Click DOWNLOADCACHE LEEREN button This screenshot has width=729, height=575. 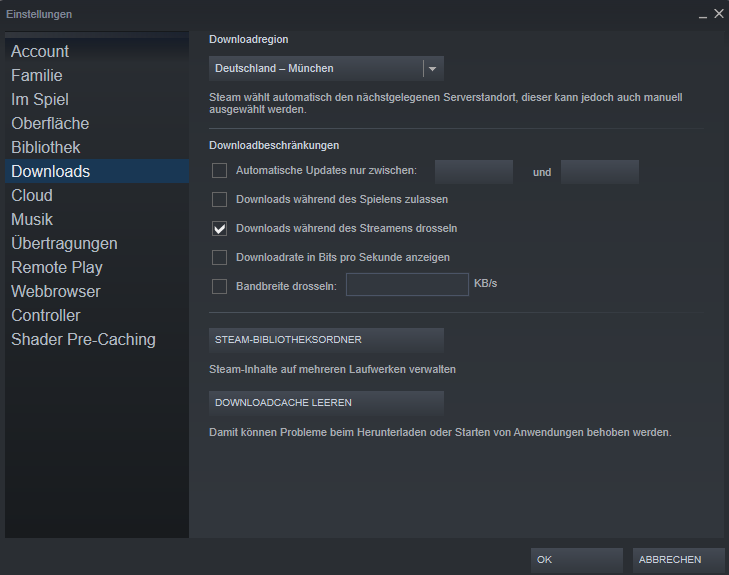pos(326,403)
